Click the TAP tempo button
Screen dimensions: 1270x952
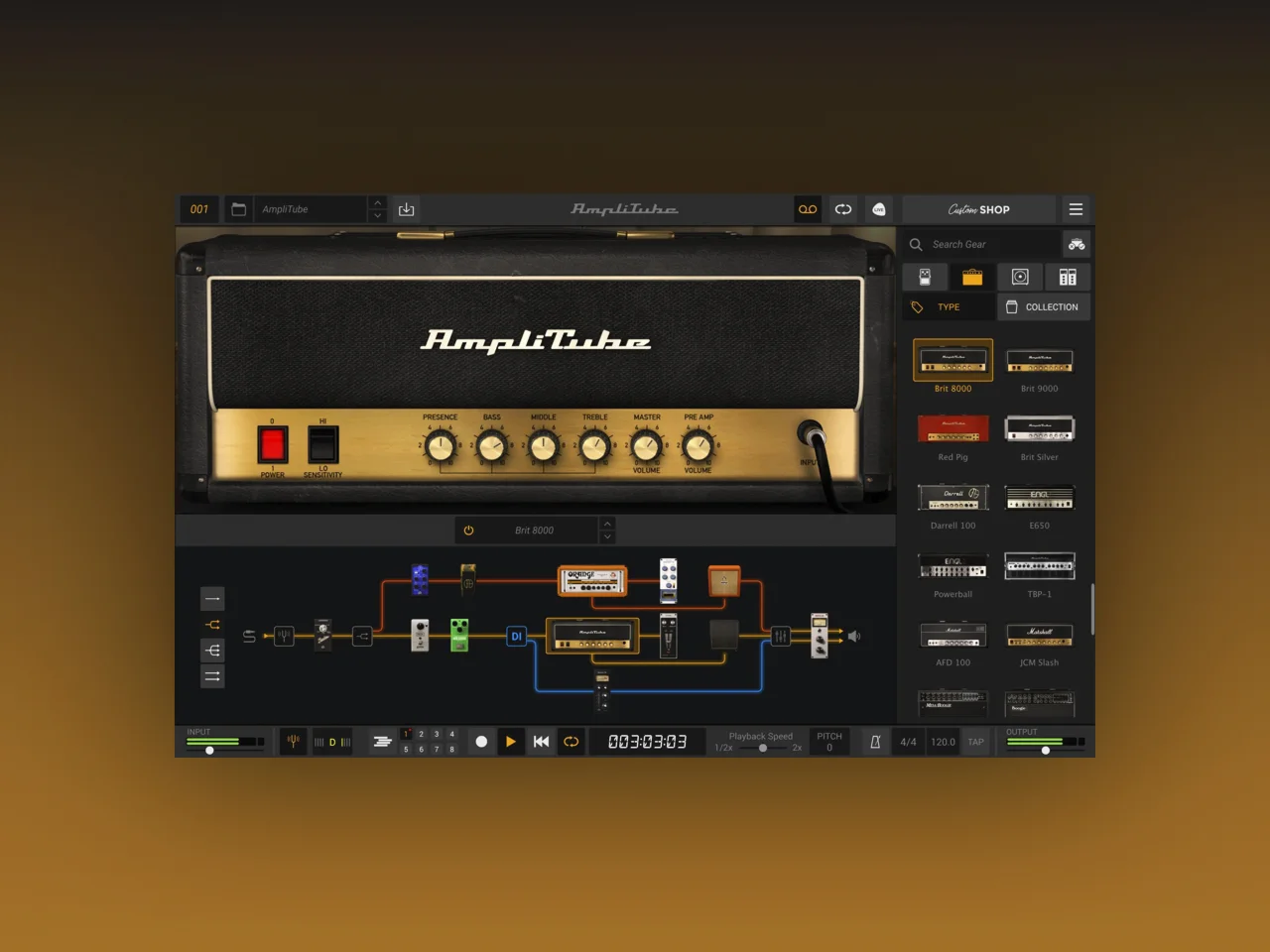pyautogui.click(x=976, y=742)
